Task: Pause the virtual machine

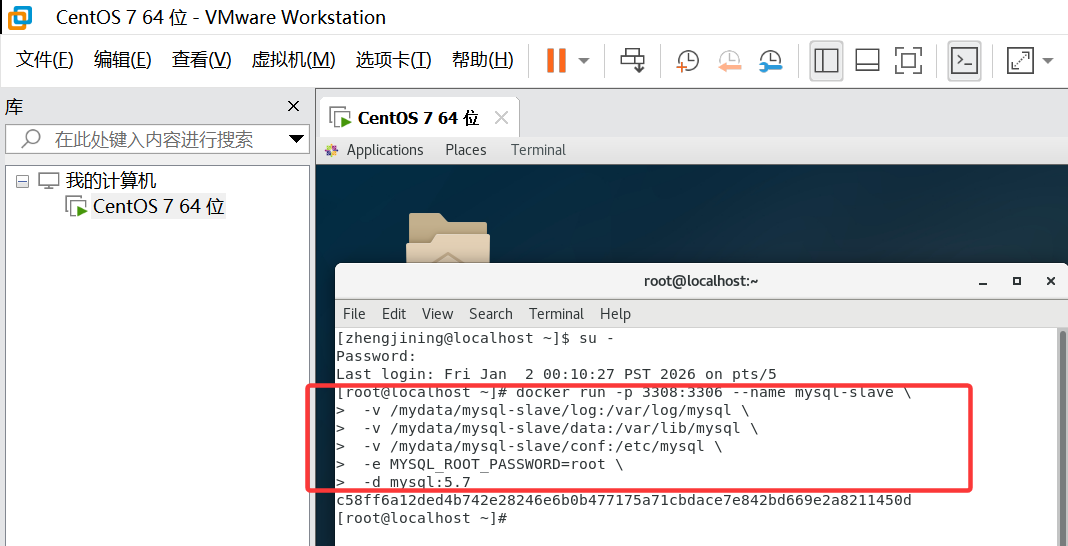Action: pos(556,61)
